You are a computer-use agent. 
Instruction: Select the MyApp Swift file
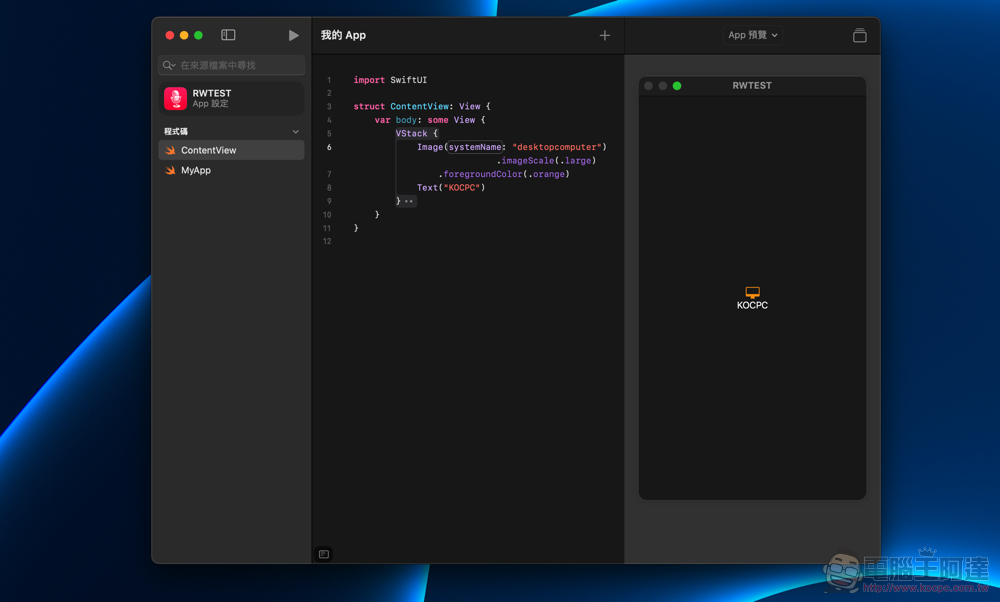(x=195, y=171)
